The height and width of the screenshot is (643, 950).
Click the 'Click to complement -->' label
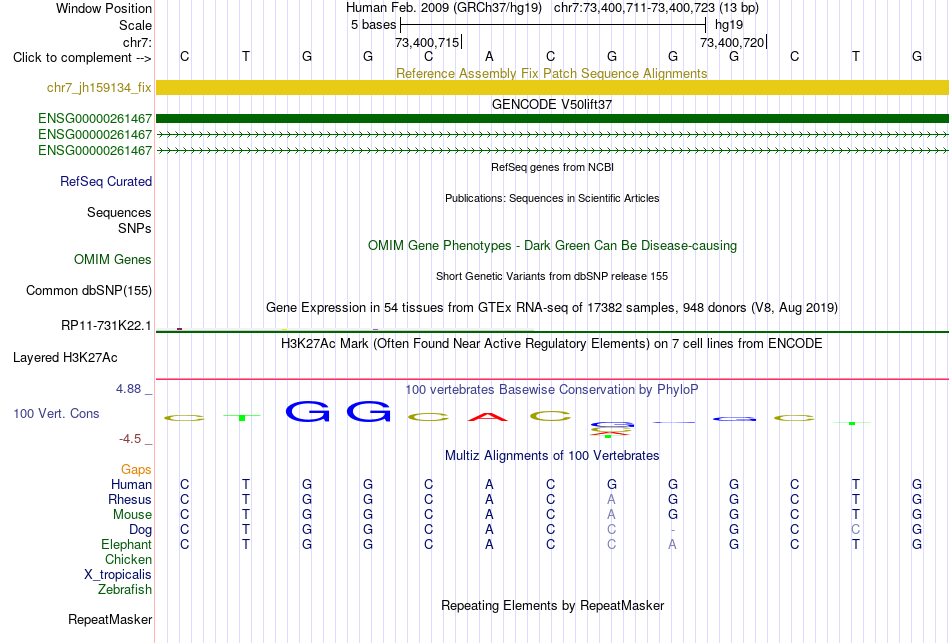(82, 58)
